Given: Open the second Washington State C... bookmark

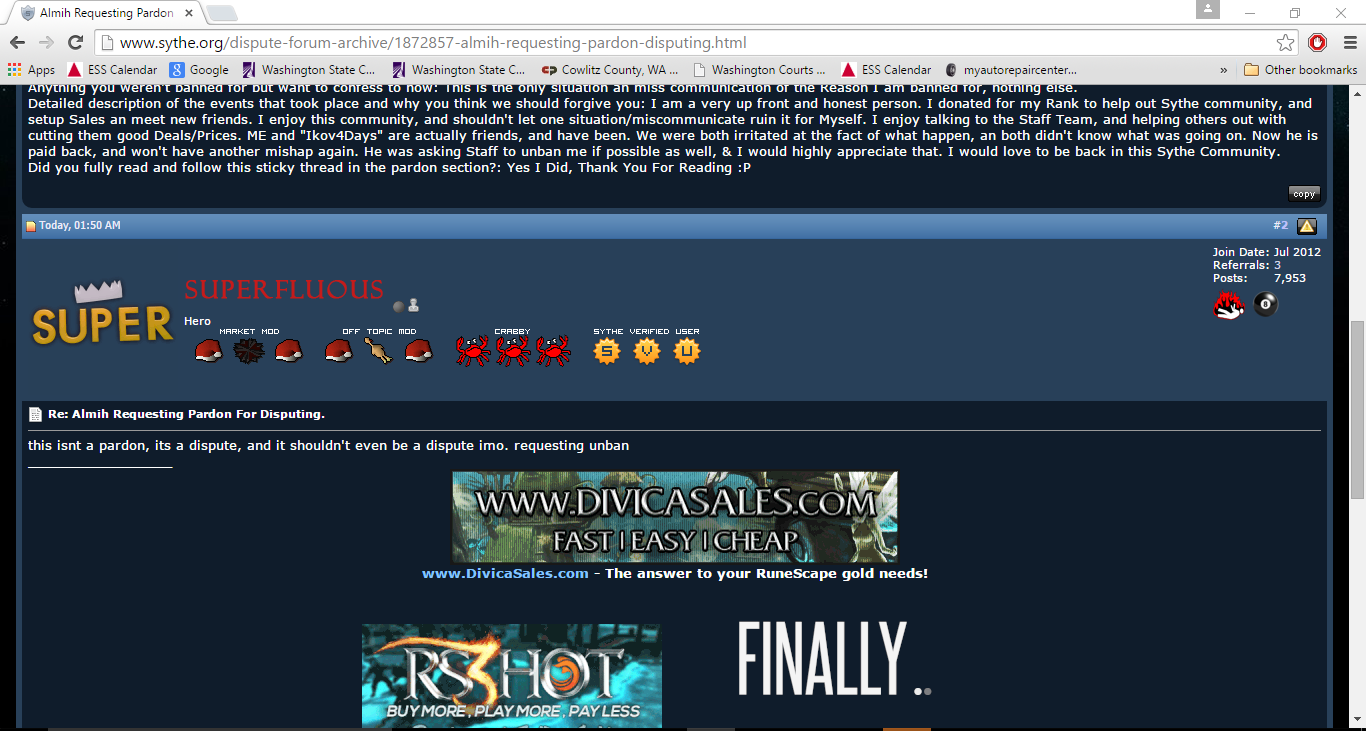Looking at the screenshot, I should tap(459, 70).
